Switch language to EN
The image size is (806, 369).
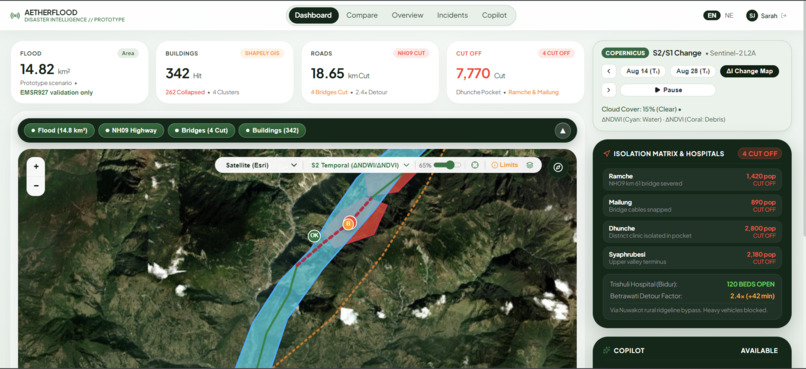pyautogui.click(x=711, y=15)
